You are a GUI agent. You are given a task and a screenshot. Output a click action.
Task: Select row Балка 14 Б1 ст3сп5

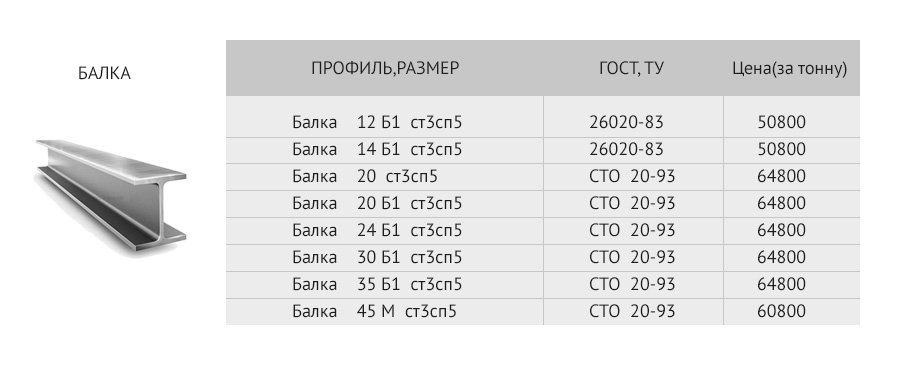click(542, 150)
